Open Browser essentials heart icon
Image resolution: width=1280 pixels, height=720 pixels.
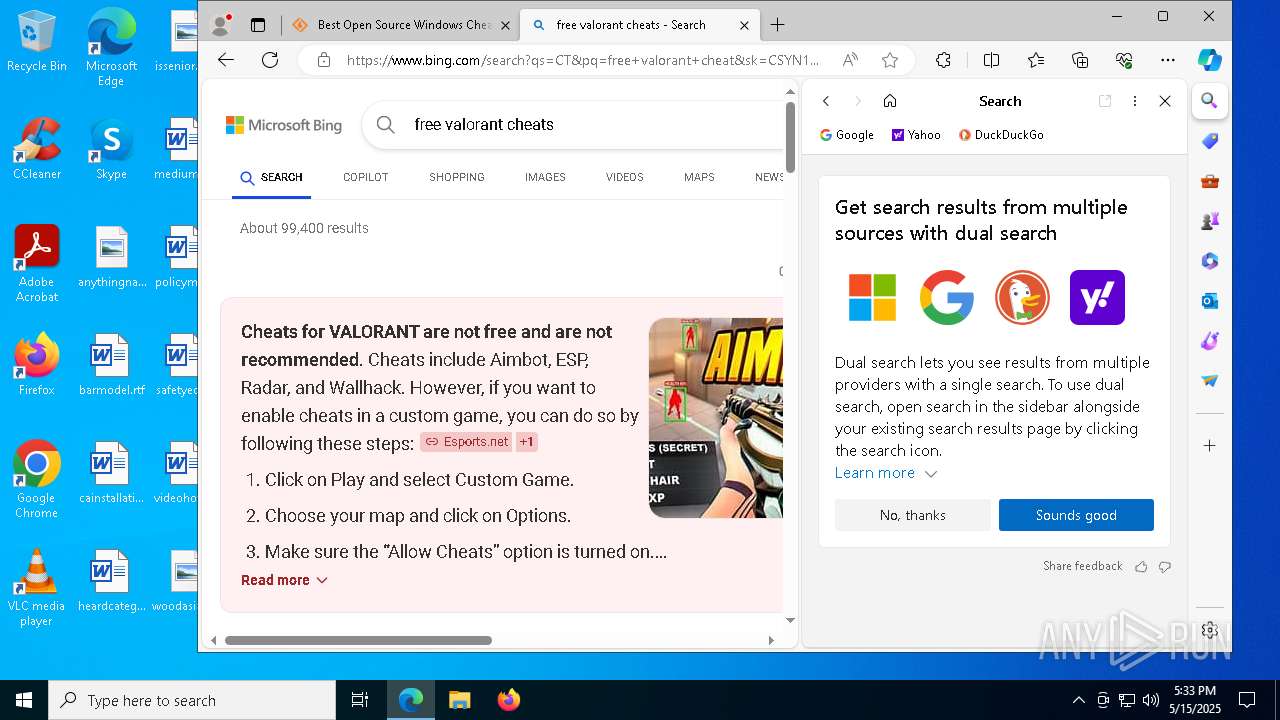coord(1124,60)
